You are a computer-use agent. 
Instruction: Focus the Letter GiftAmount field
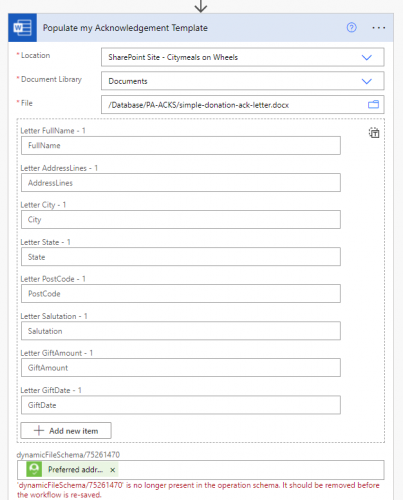point(181,368)
